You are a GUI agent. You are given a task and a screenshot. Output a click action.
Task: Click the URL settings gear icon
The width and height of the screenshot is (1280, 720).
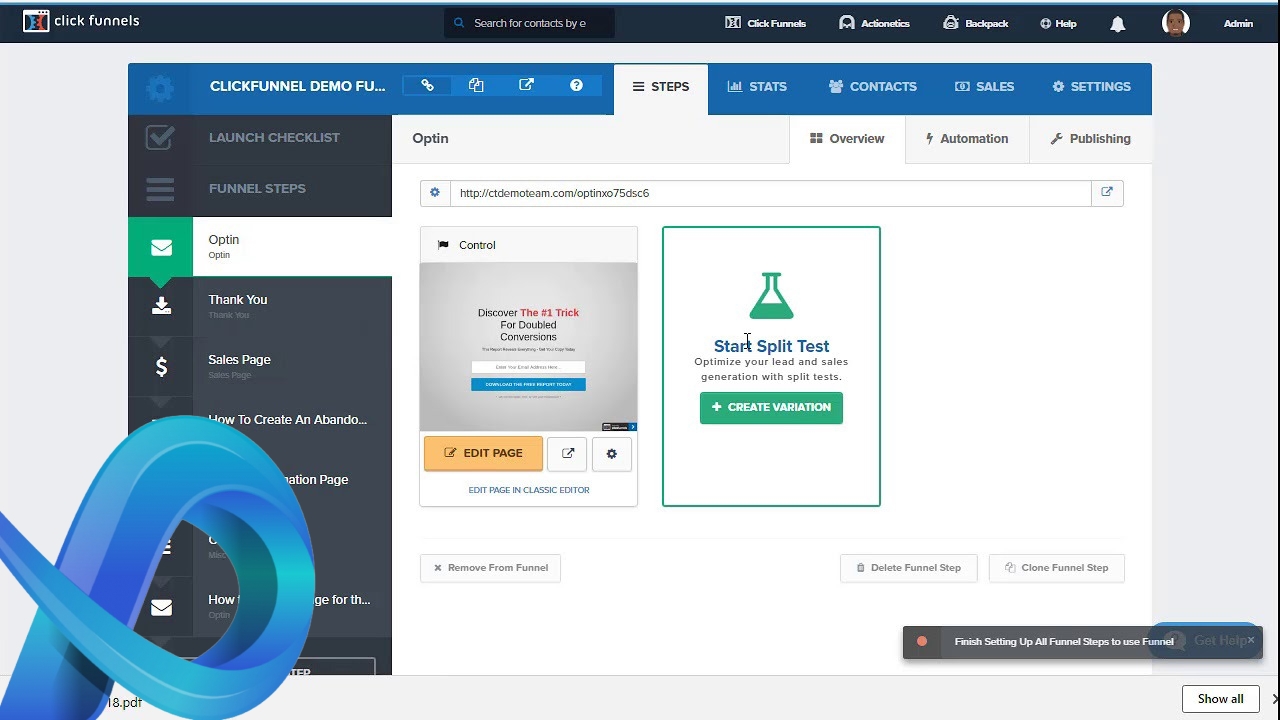(435, 193)
